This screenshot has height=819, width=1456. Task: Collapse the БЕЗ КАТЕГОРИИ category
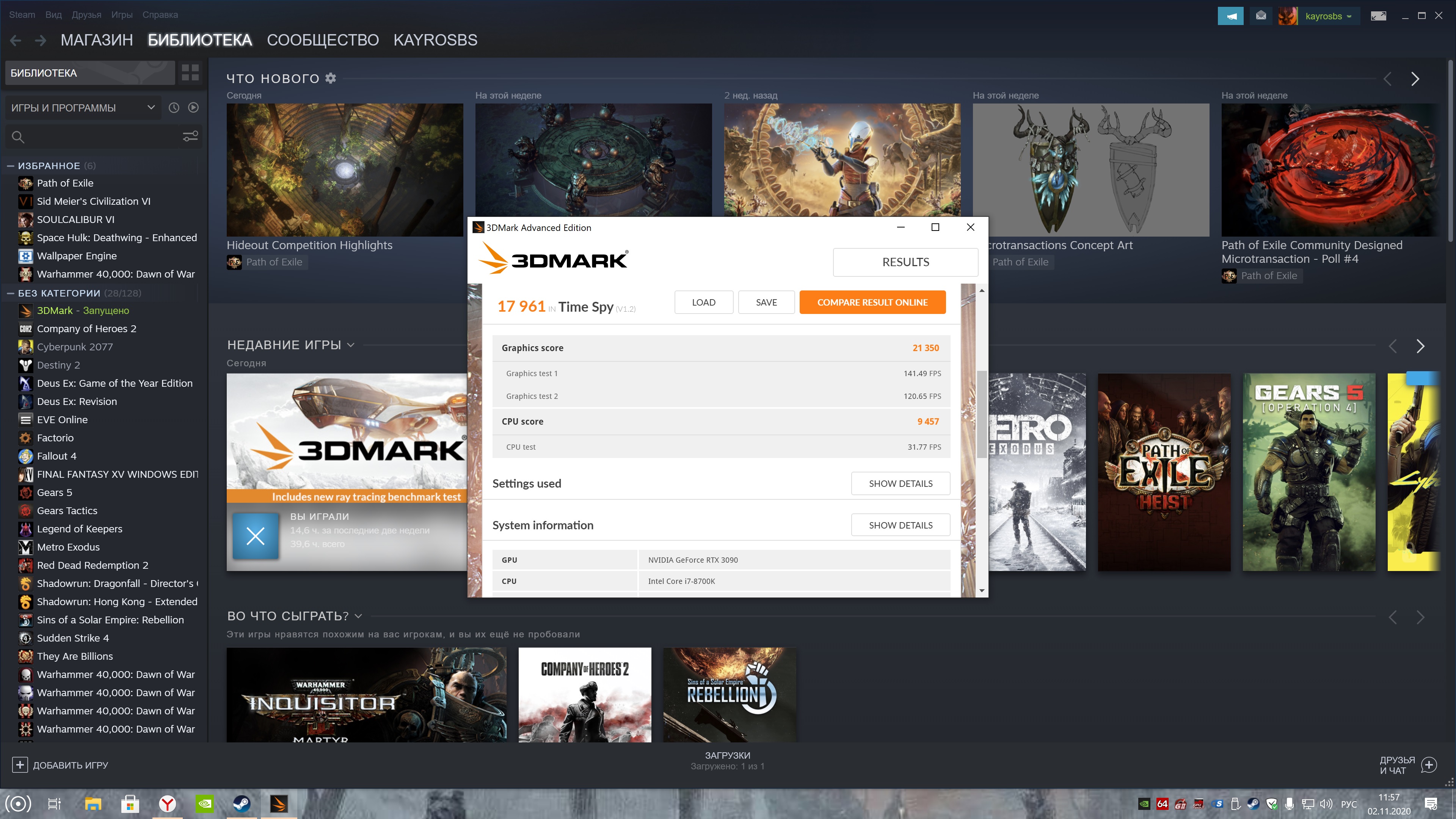[x=10, y=293]
